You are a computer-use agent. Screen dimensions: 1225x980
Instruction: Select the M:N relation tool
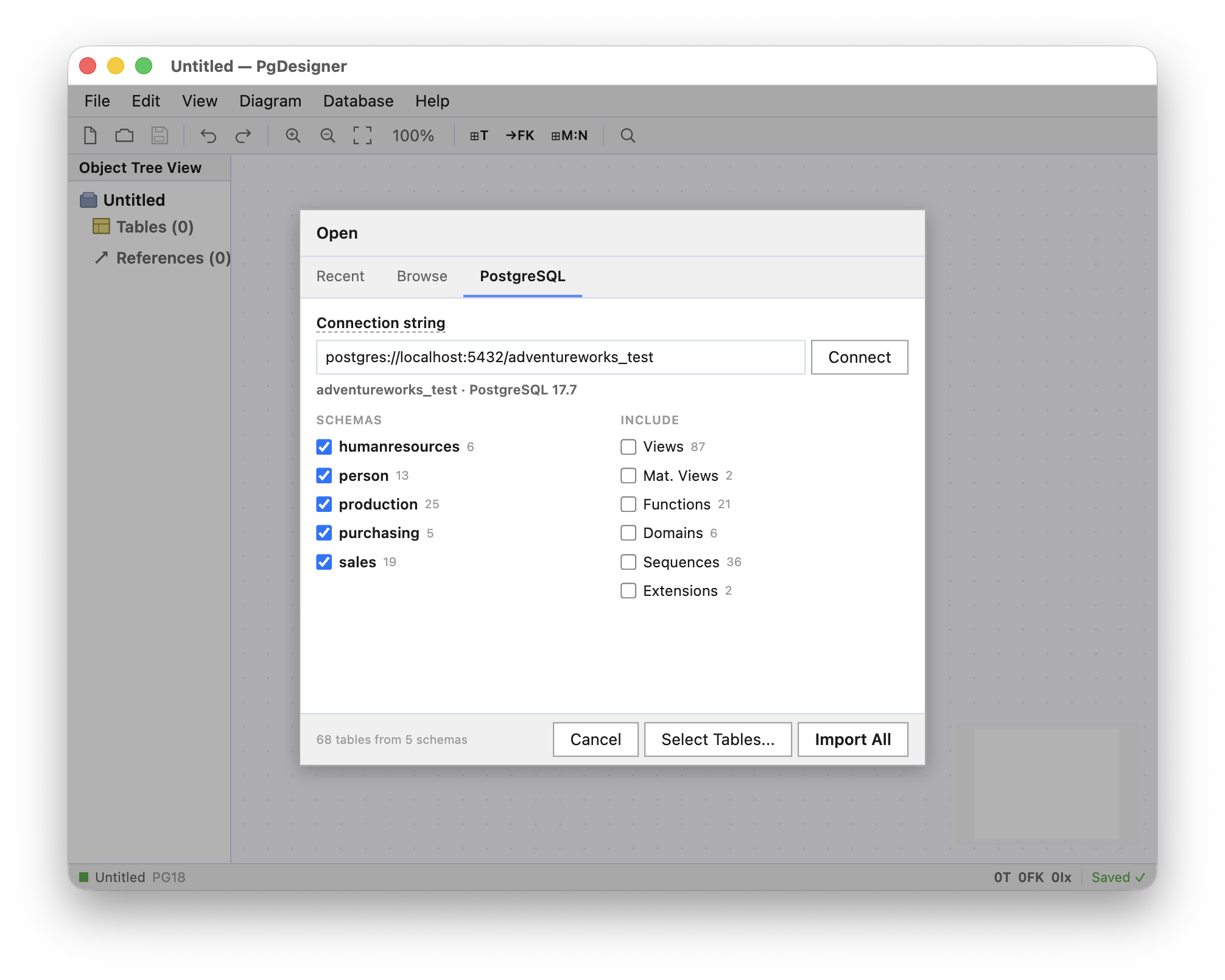click(x=569, y=135)
